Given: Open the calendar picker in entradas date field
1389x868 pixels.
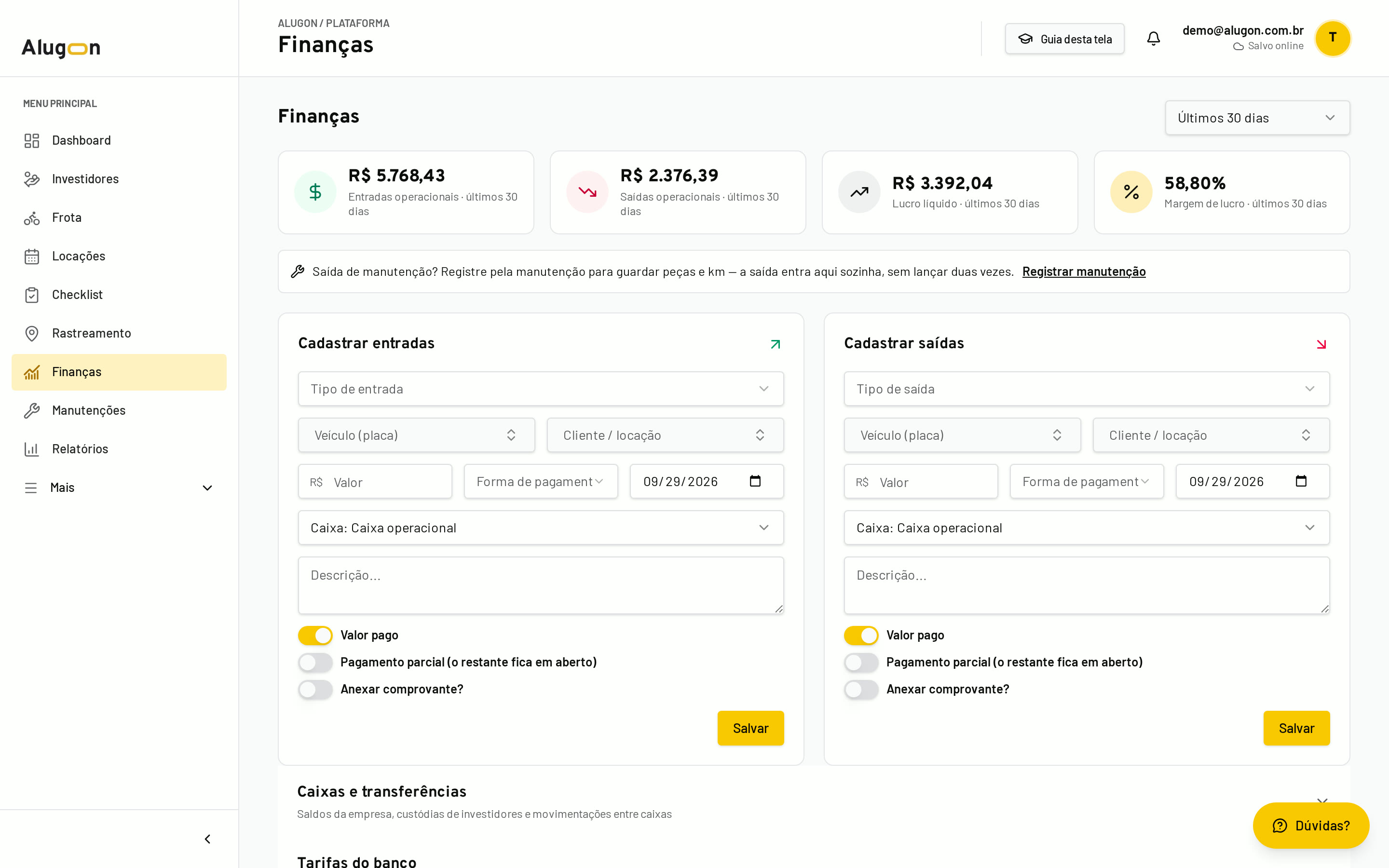Looking at the screenshot, I should coord(755,481).
